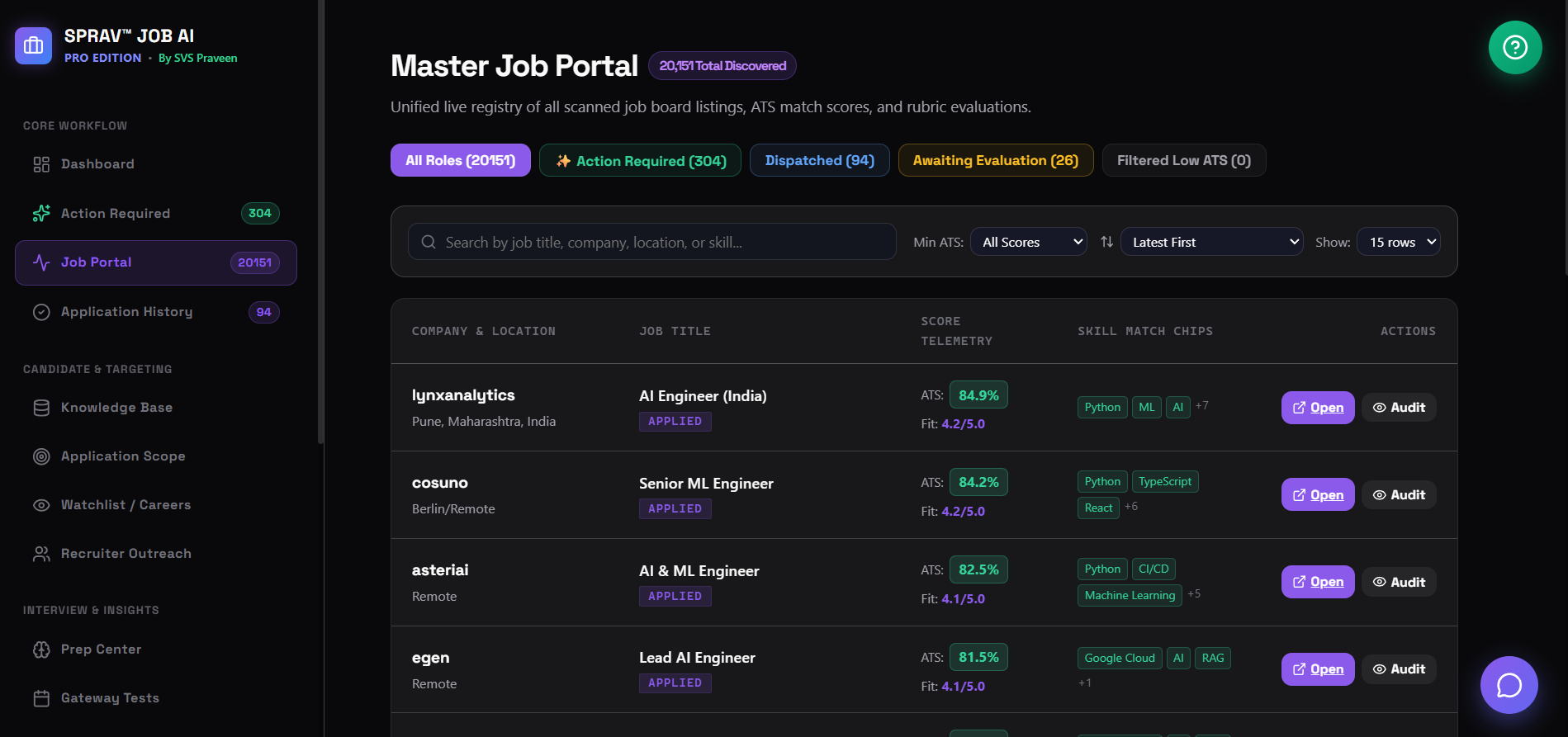Click the 84.2% ATS score badge
The width and height of the screenshot is (1568, 737).
978,482
